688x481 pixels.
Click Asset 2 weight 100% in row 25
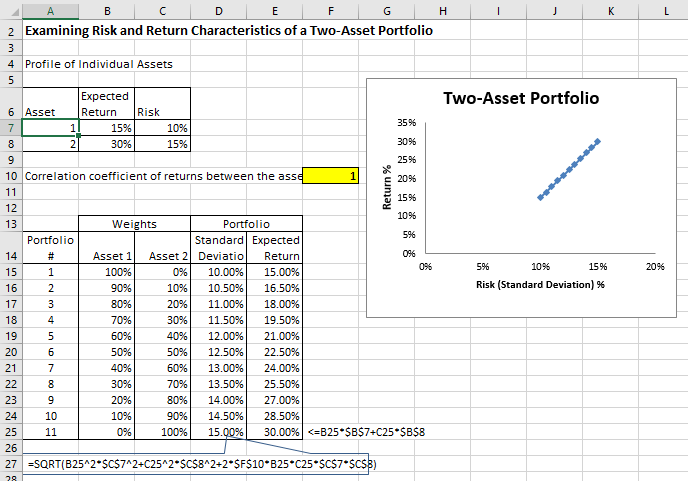coord(162,432)
